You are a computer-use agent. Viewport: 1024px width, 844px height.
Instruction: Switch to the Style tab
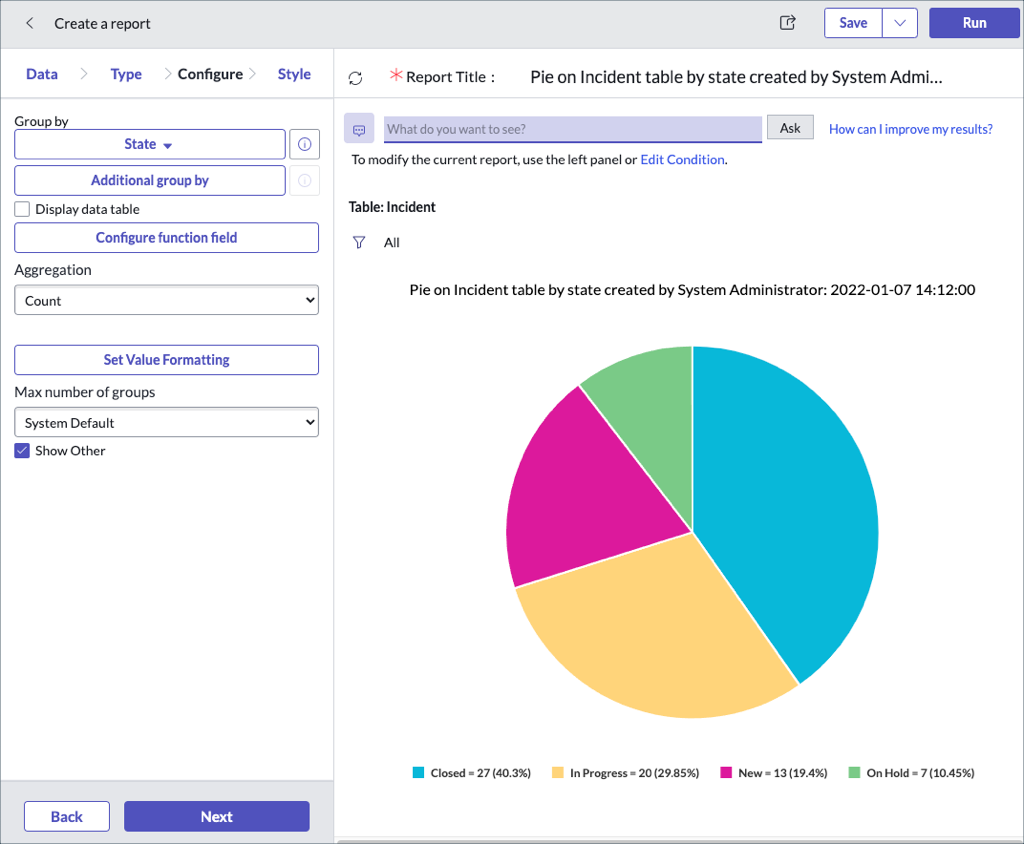pyautogui.click(x=294, y=74)
